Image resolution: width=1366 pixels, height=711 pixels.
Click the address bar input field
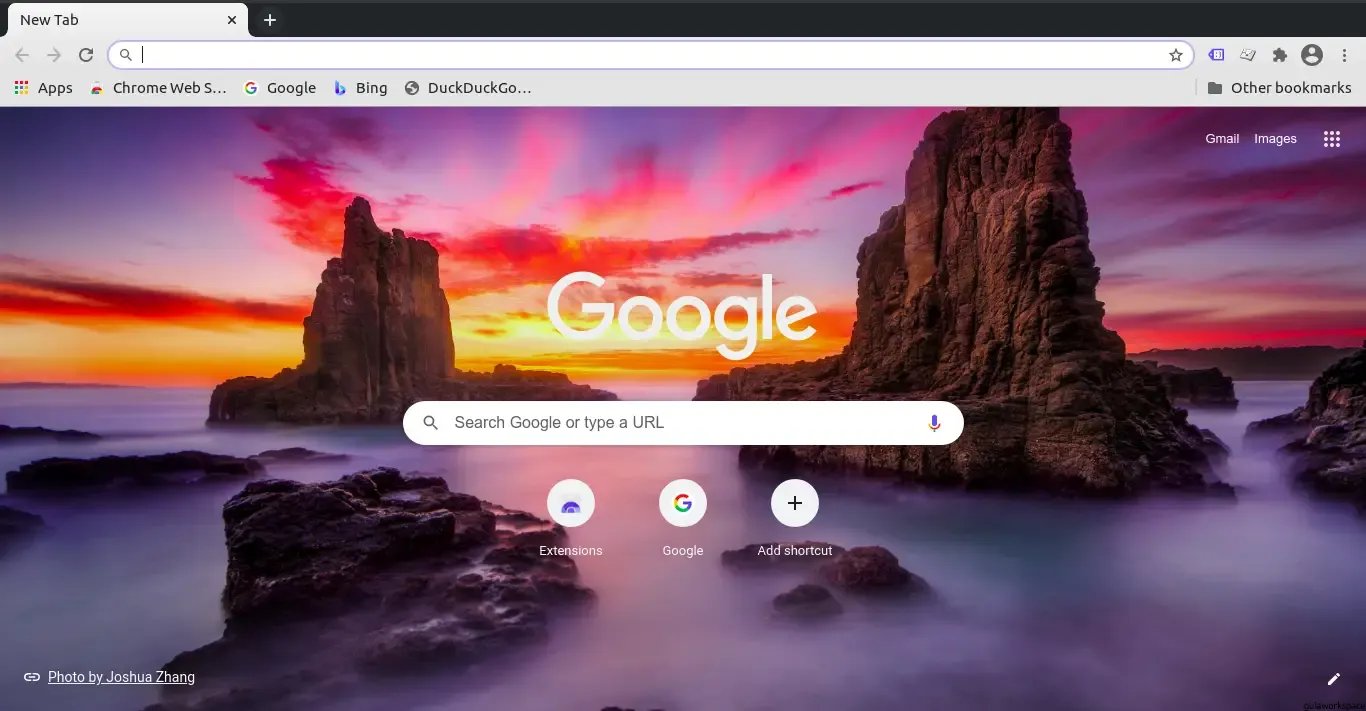(x=650, y=55)
